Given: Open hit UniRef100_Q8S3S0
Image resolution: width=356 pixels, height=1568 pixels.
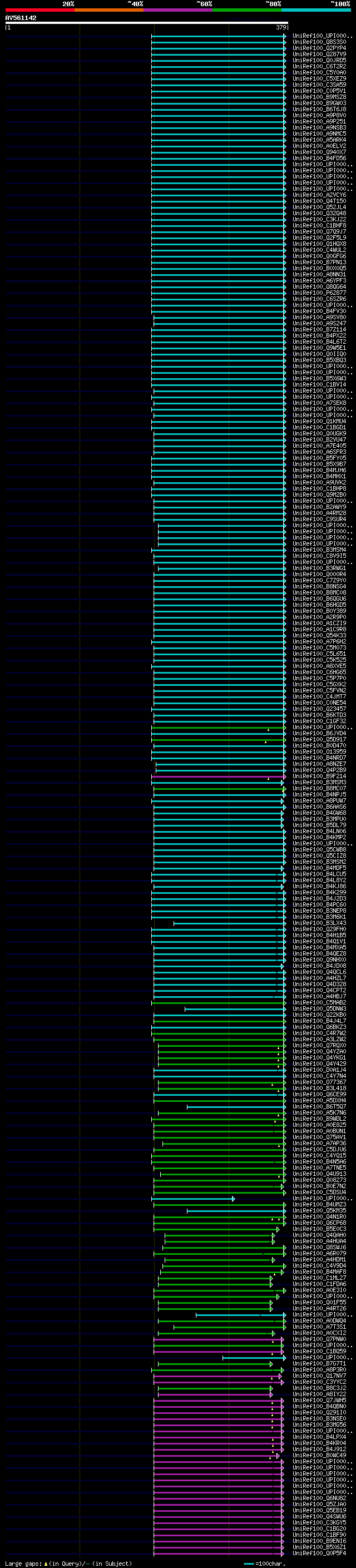Looking at the screenshot, I should pos(319,42).
